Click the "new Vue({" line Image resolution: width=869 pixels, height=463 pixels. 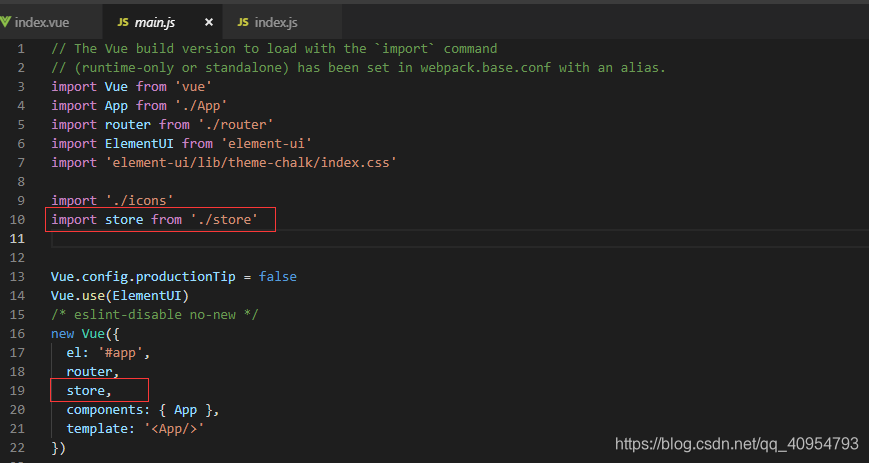coord(85,333)
